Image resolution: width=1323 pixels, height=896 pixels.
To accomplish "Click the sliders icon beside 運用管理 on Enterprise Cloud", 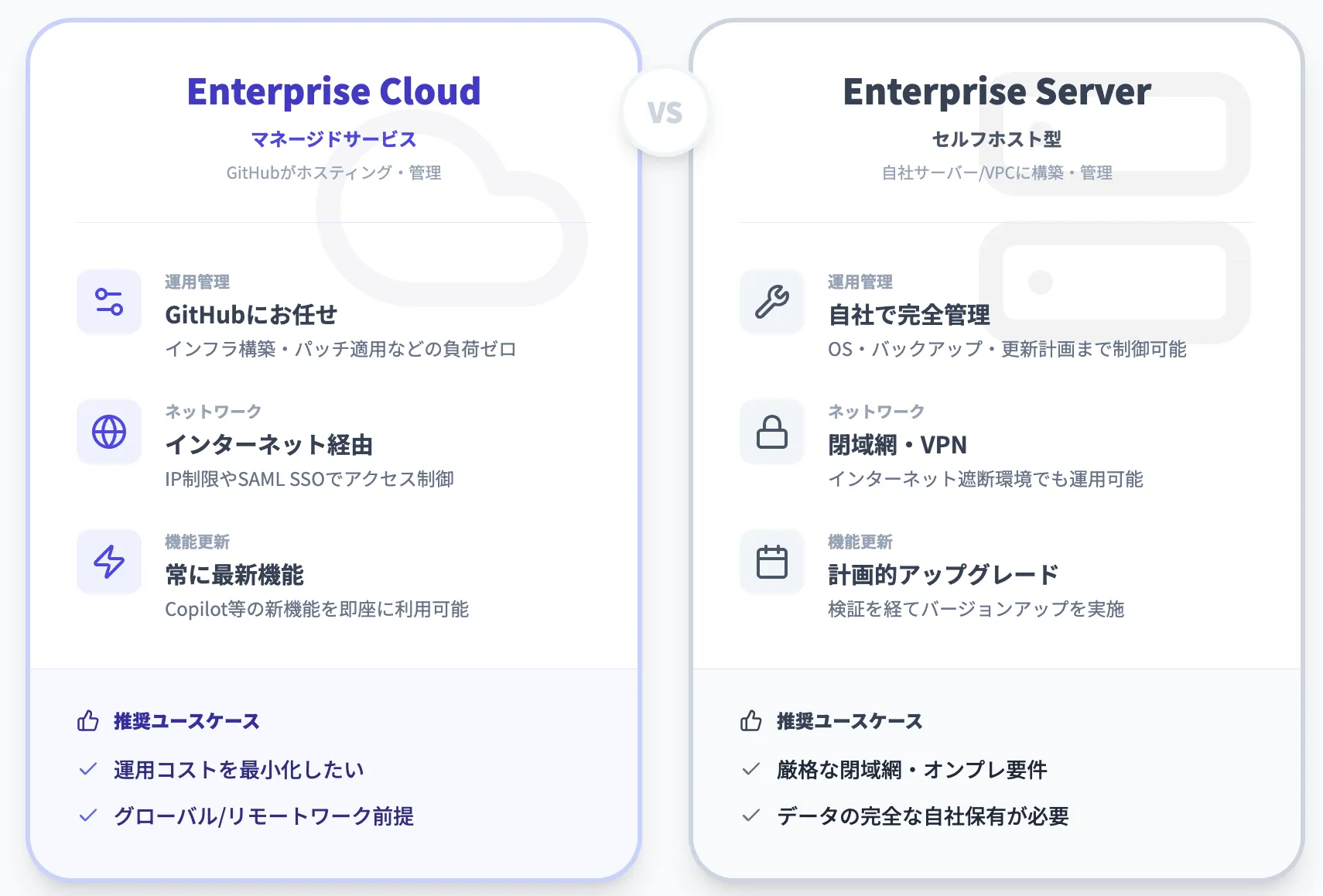I will (108, 303).
